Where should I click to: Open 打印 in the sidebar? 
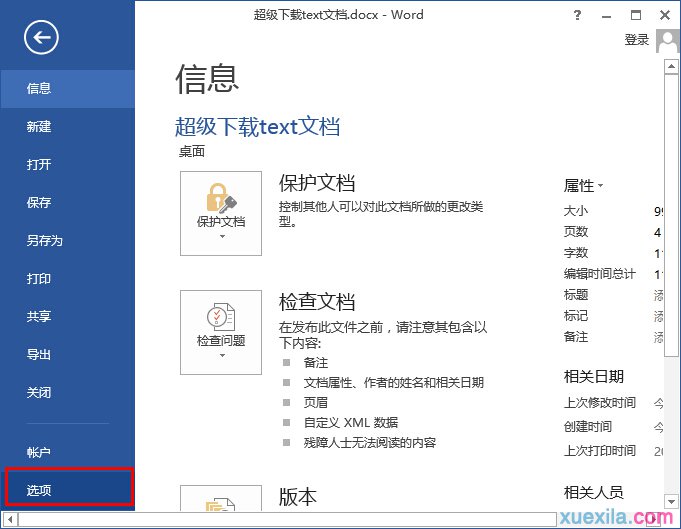[67, 278]
